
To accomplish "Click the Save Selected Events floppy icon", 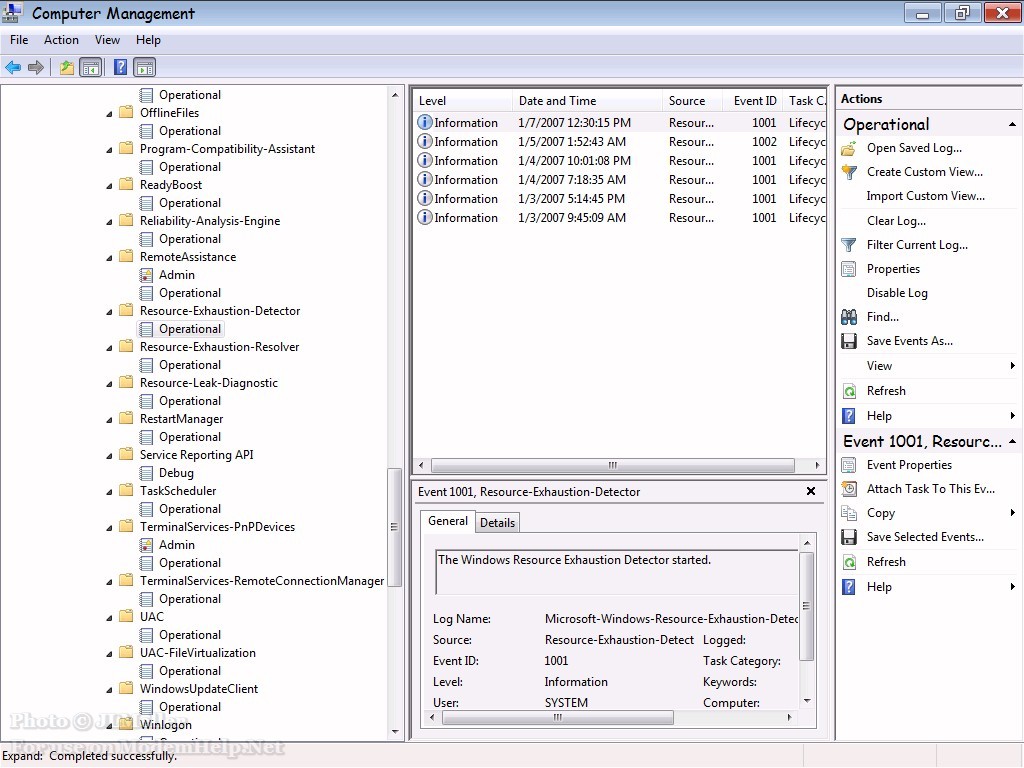I will tap(849, 537).
